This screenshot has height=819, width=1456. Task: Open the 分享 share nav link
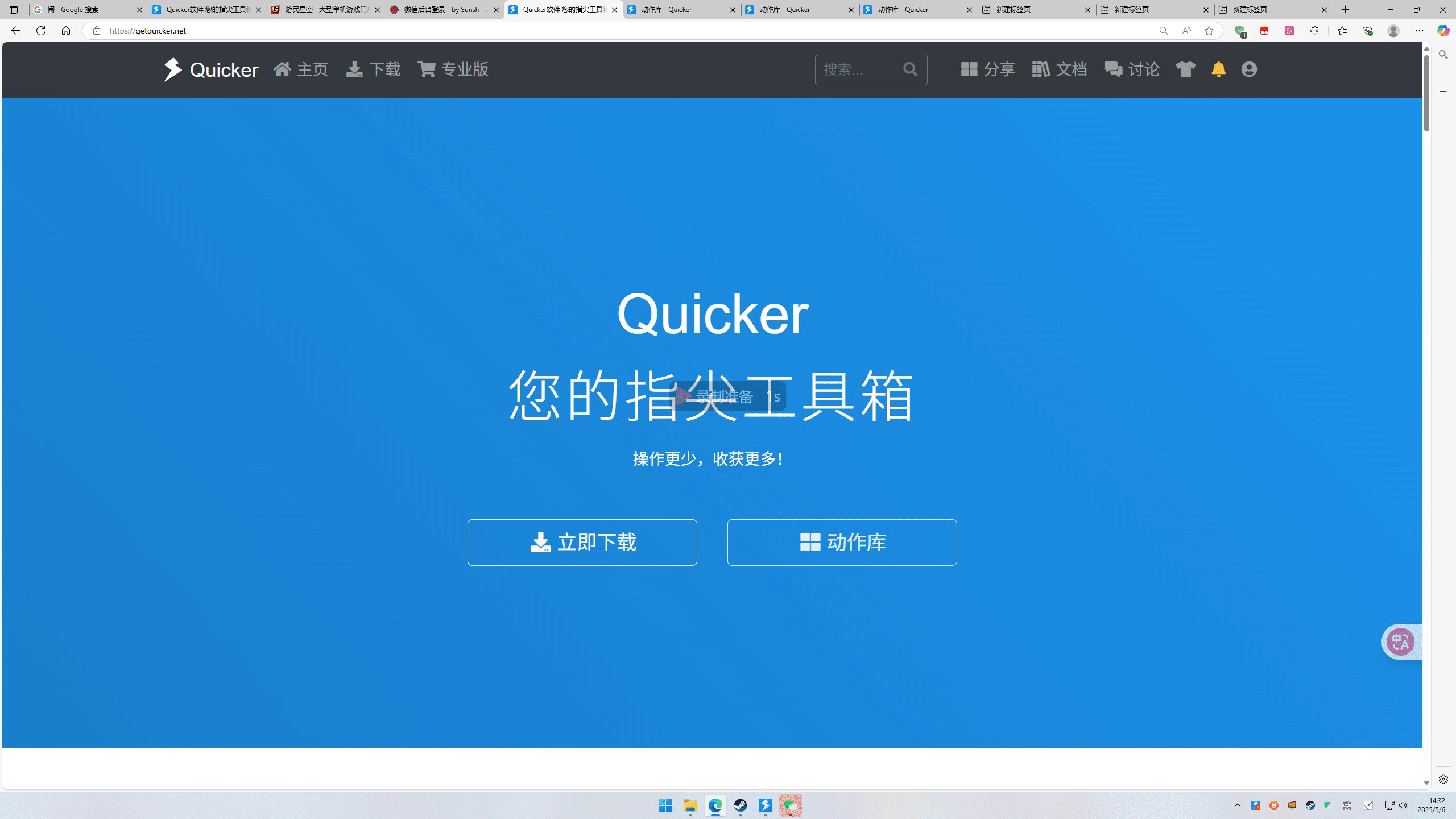[987, 69]
